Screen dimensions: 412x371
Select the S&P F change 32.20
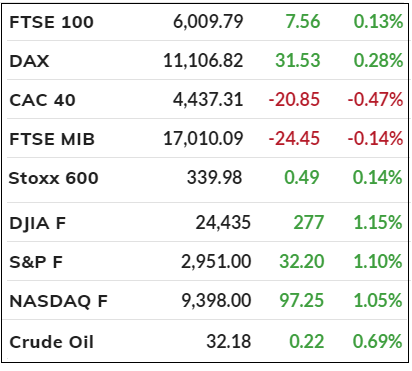click(x=302, y=261)
